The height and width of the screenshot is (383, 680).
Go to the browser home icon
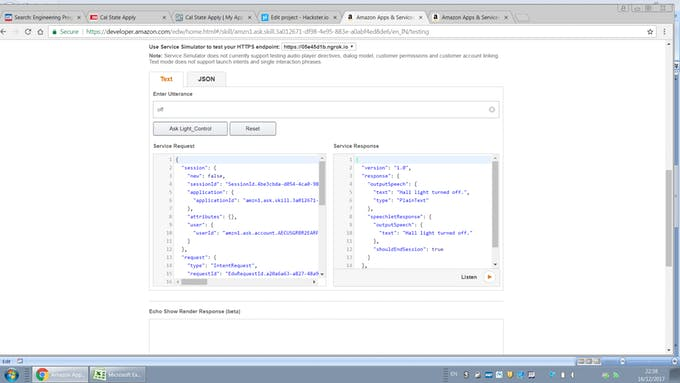point(40,32)
